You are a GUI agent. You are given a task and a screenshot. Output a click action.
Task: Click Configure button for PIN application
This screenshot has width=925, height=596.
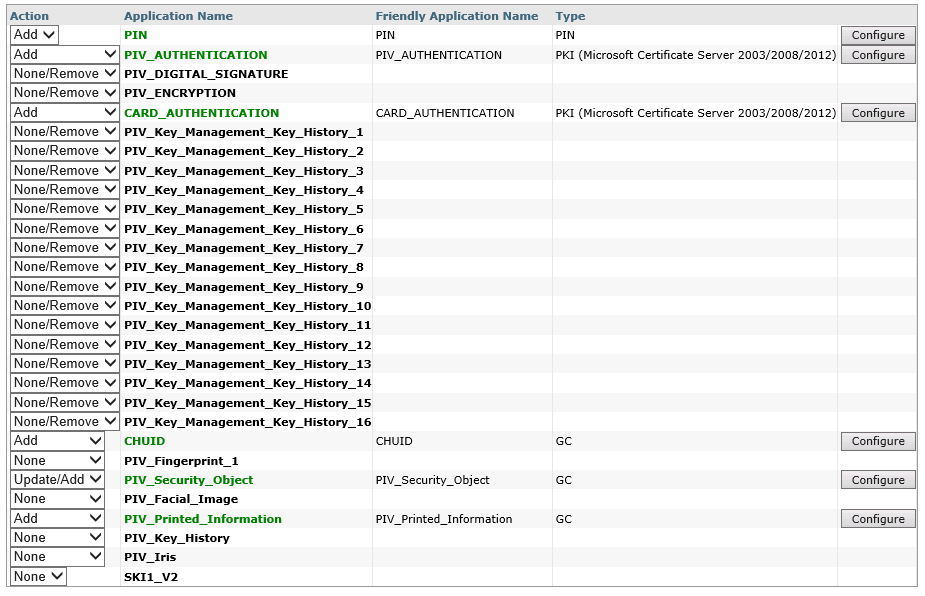coord(877,35)
